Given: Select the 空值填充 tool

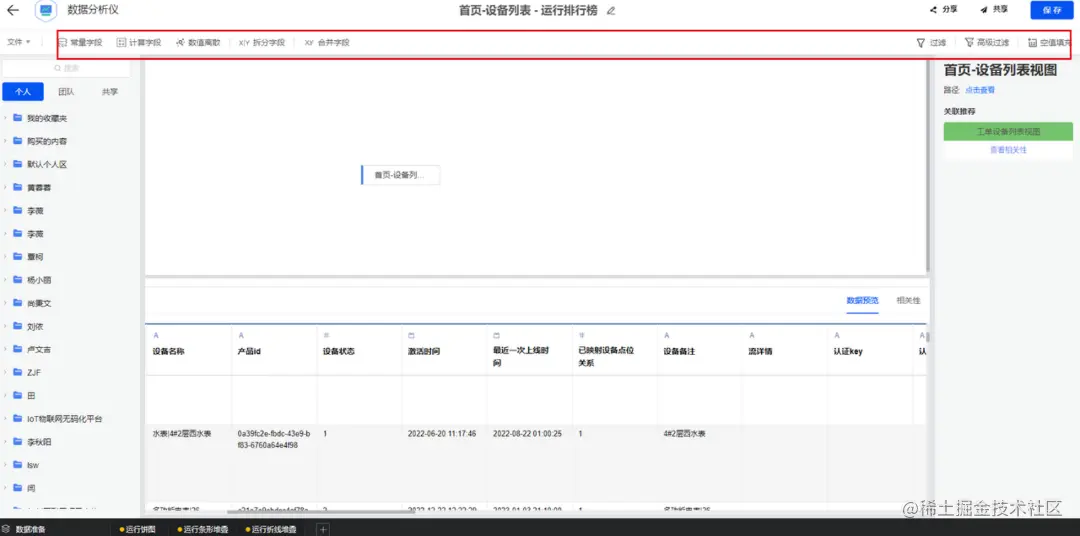Looking at the screenshot, I should (x=1050, y=42).
